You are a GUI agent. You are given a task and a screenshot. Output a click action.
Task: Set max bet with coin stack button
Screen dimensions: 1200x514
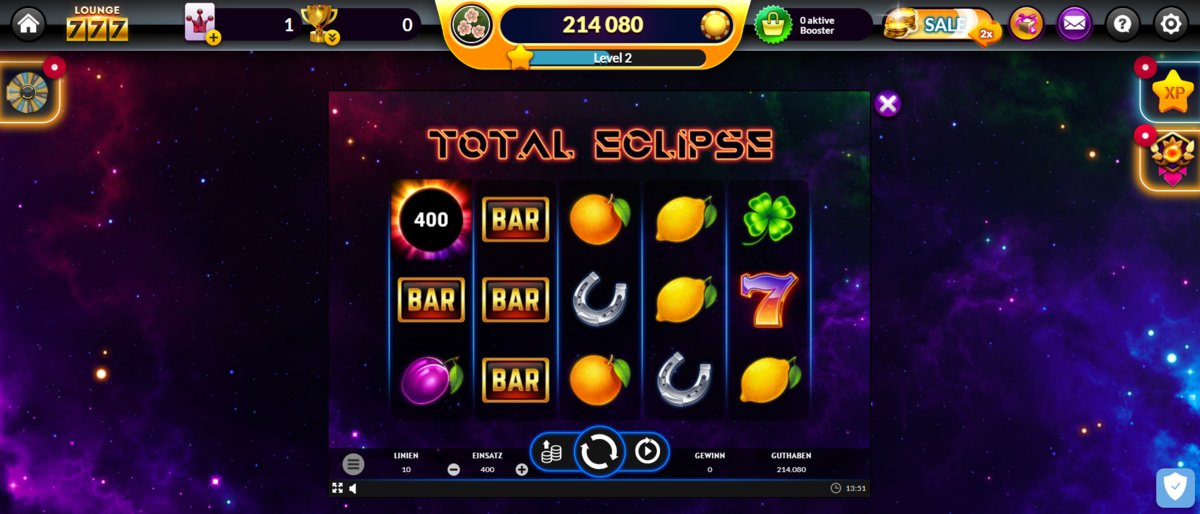point(551,452)
